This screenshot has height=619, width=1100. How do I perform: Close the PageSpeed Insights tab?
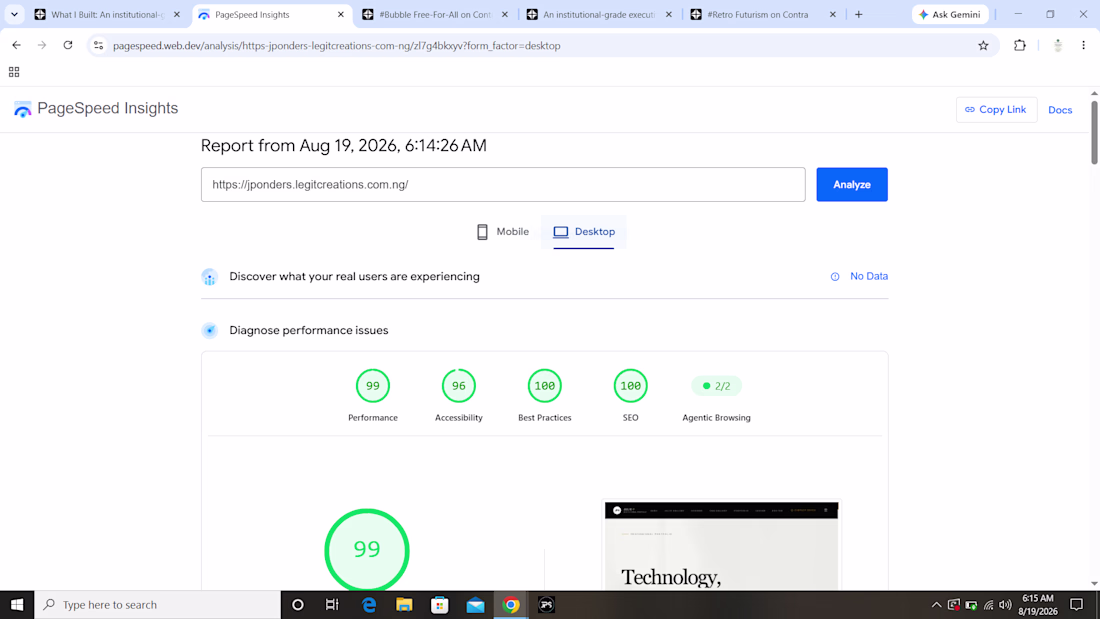(x=341, y=14)
